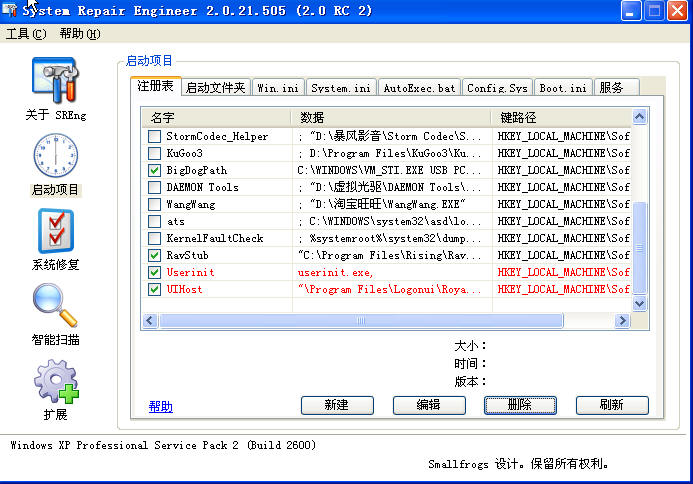Open the 帮助(H) menu
693x484 pixels.
[x=80, y=34]
